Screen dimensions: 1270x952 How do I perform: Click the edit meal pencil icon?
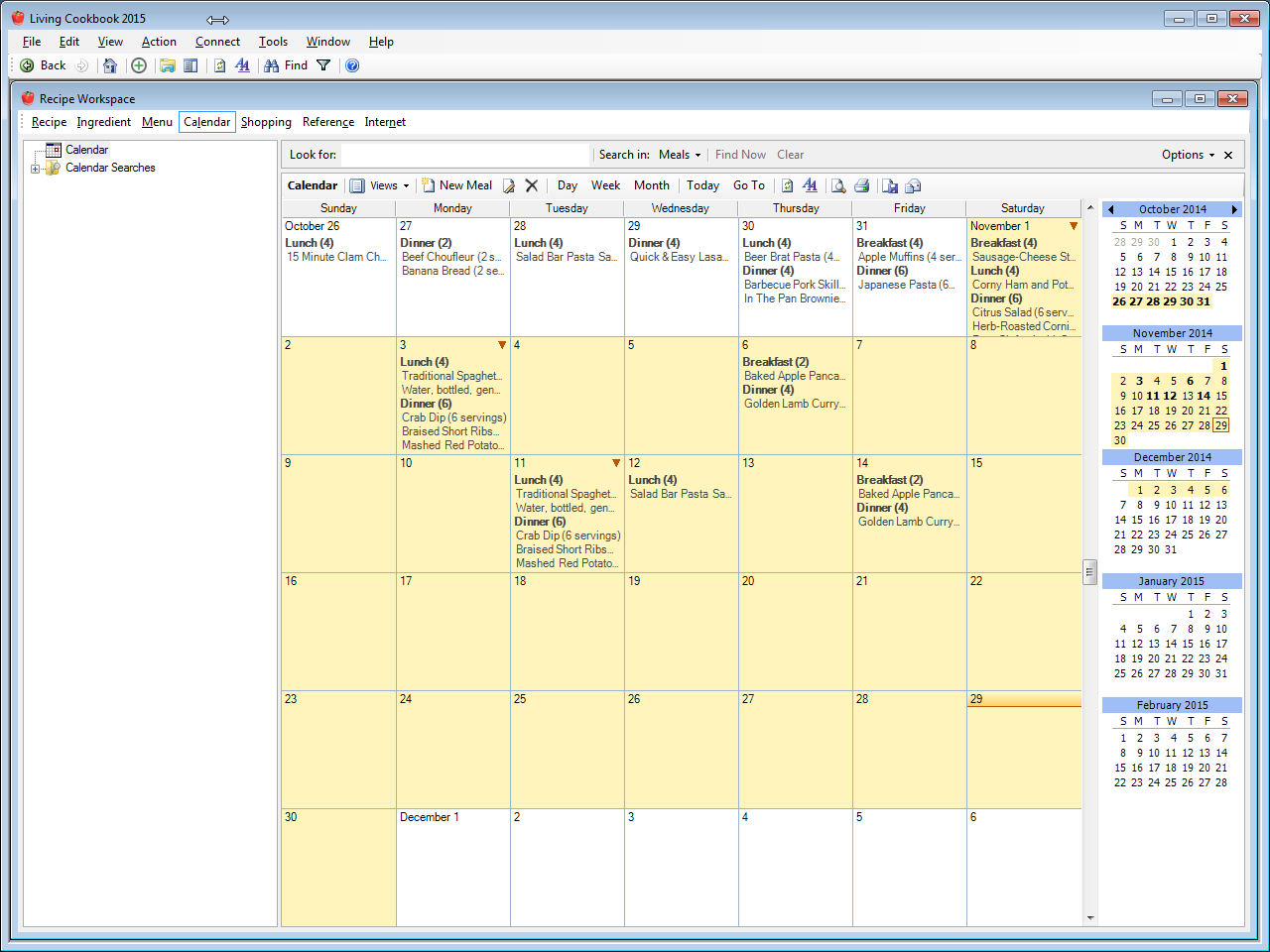pos(509,185)
